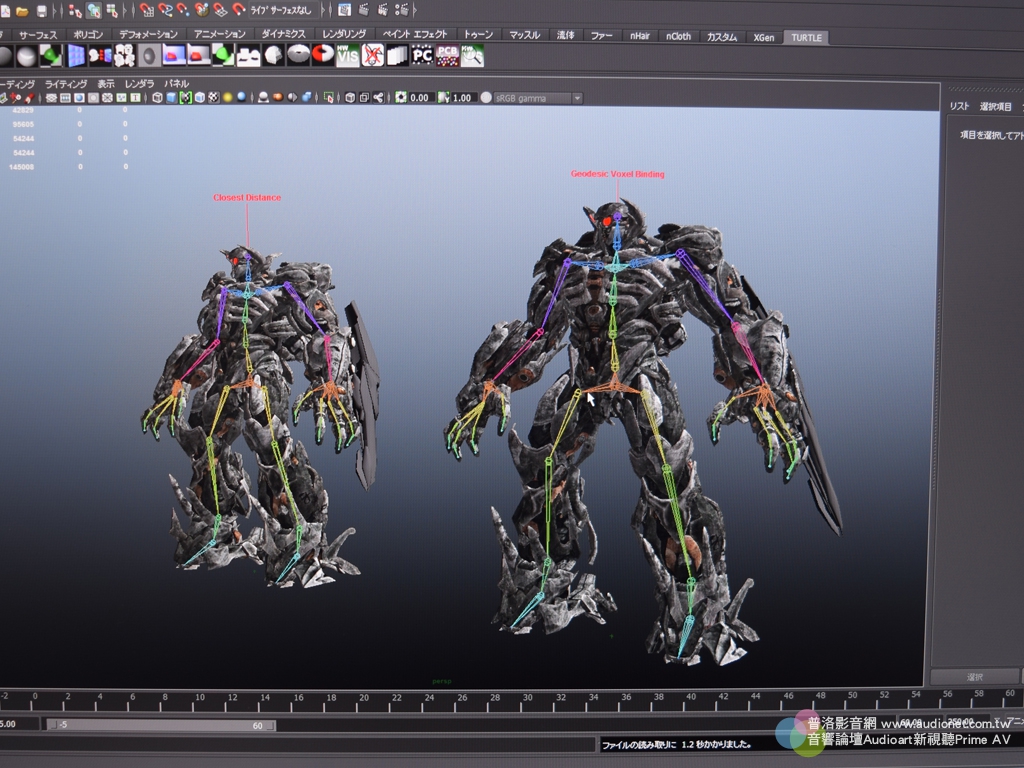Select the マッスル shelf tab
The image size is (1024, 768).
pyautogui.click(x=524, y=35)
